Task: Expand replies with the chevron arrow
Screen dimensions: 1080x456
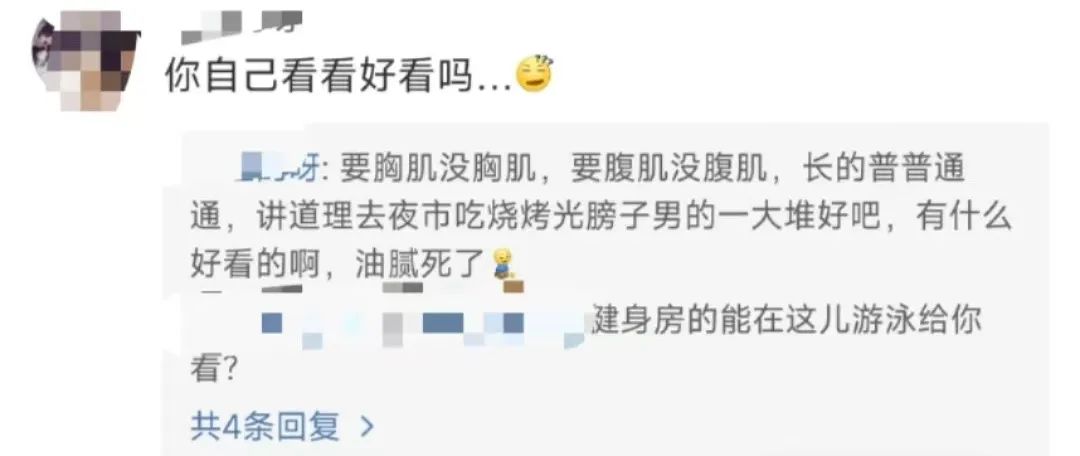Action: (366, 427)
